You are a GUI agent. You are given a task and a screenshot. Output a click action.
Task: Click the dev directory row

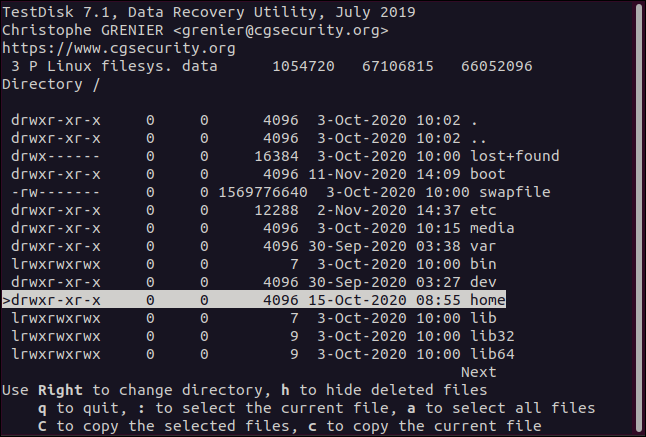pyautogui.click(x=483, y=282)
